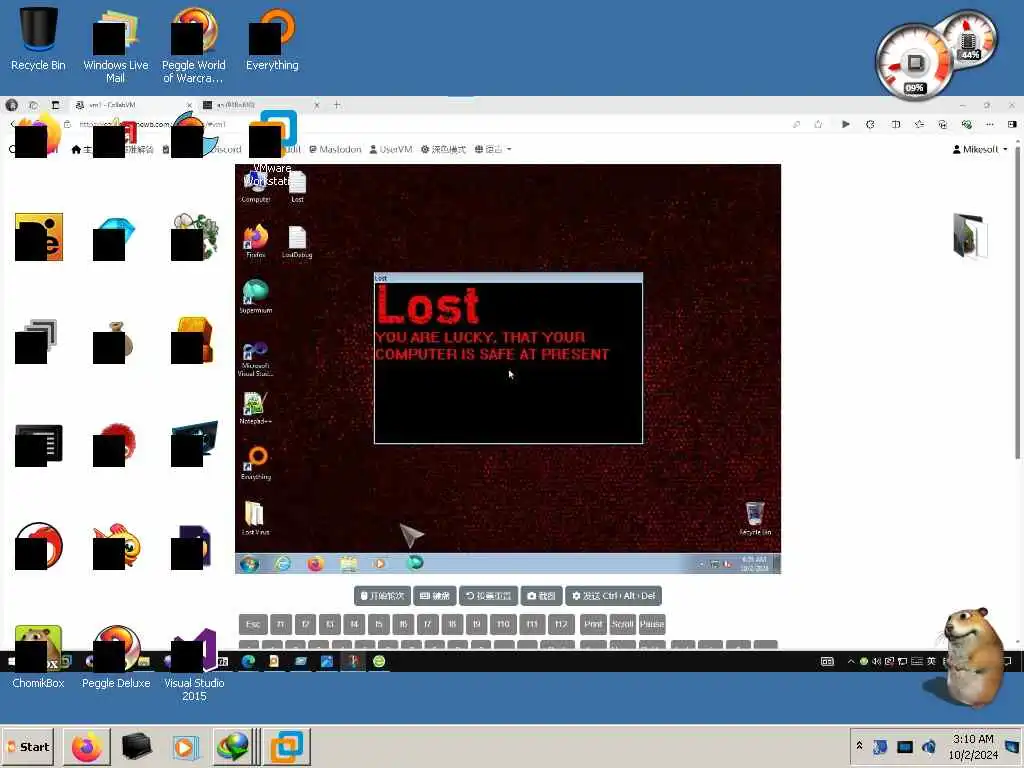Expand the language dropdown in CollabVM navbar

coord(493,149)
